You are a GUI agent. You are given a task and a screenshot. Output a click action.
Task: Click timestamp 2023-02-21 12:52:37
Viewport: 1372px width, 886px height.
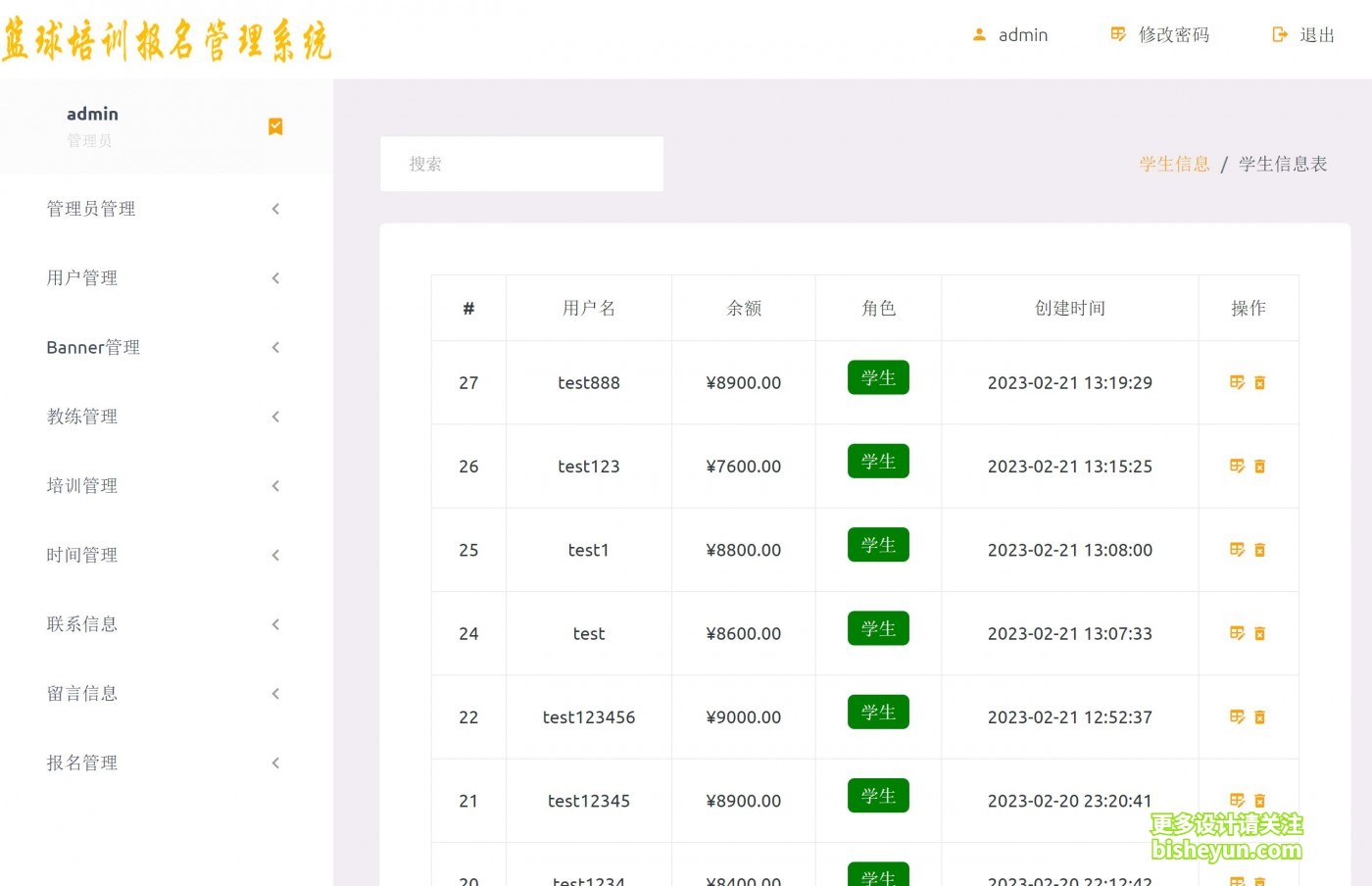[x=1070, y=717]
